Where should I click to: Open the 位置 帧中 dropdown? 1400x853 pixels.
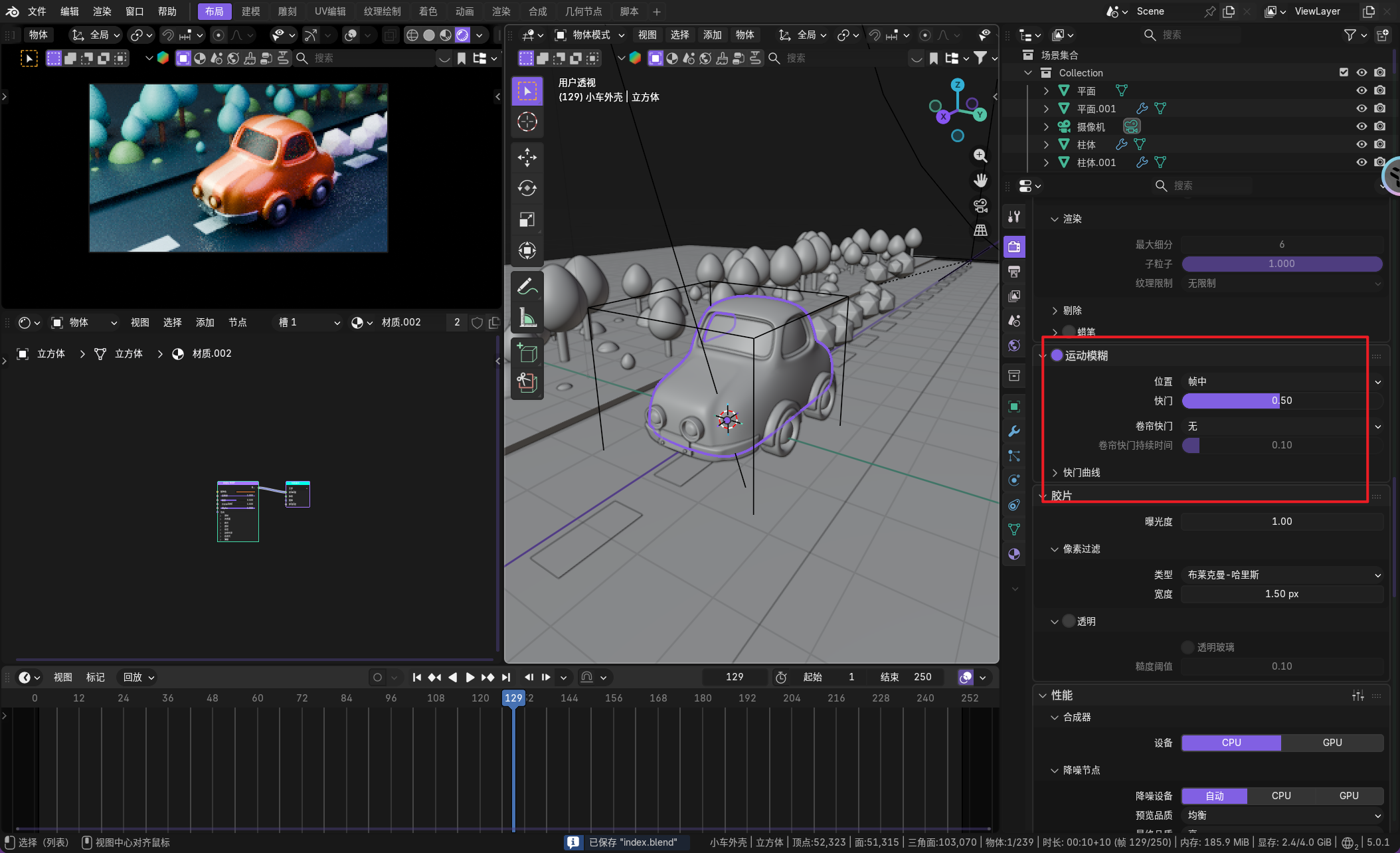tap(1282, 381)
